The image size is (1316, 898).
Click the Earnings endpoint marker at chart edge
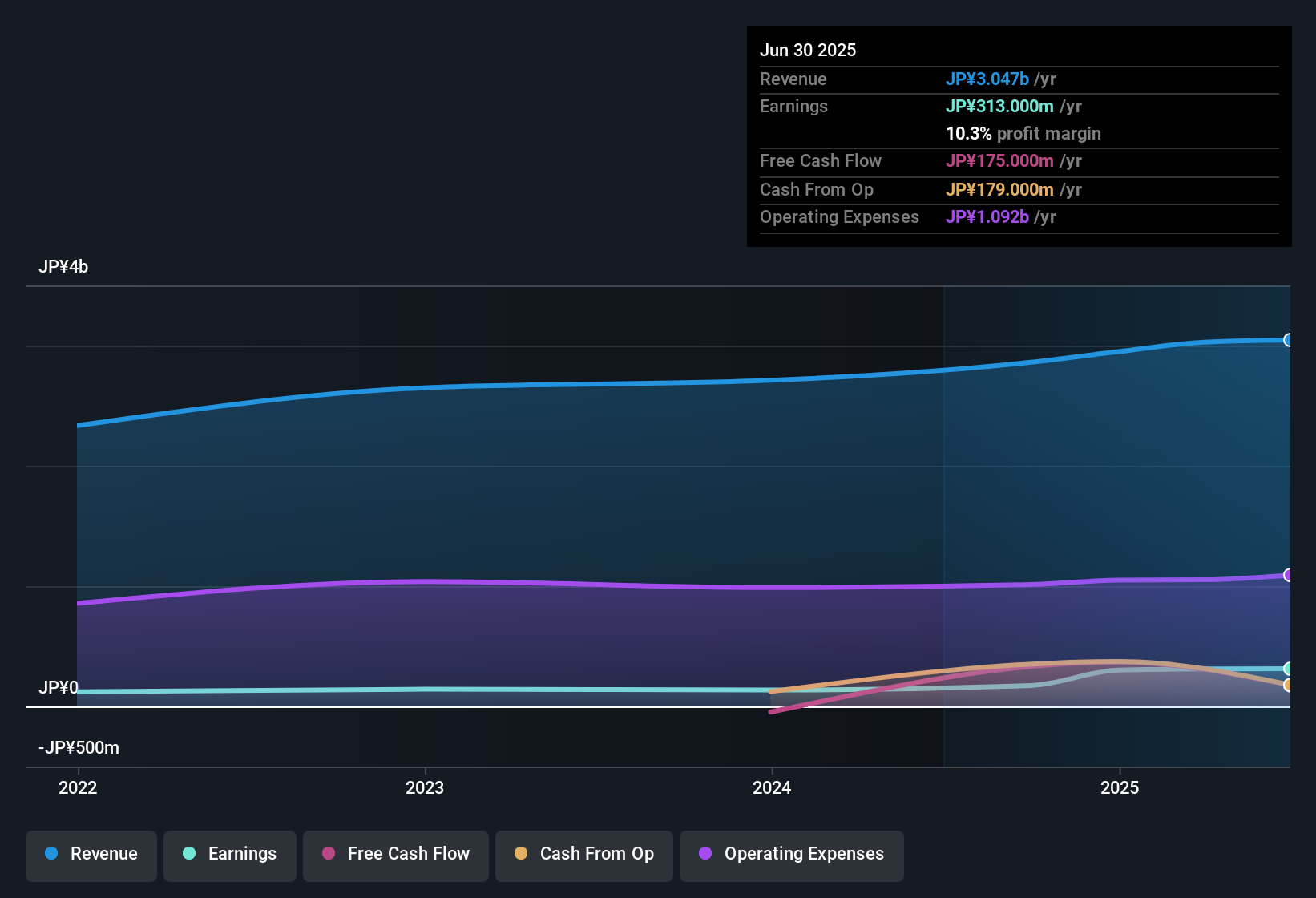click(1288, 668)
